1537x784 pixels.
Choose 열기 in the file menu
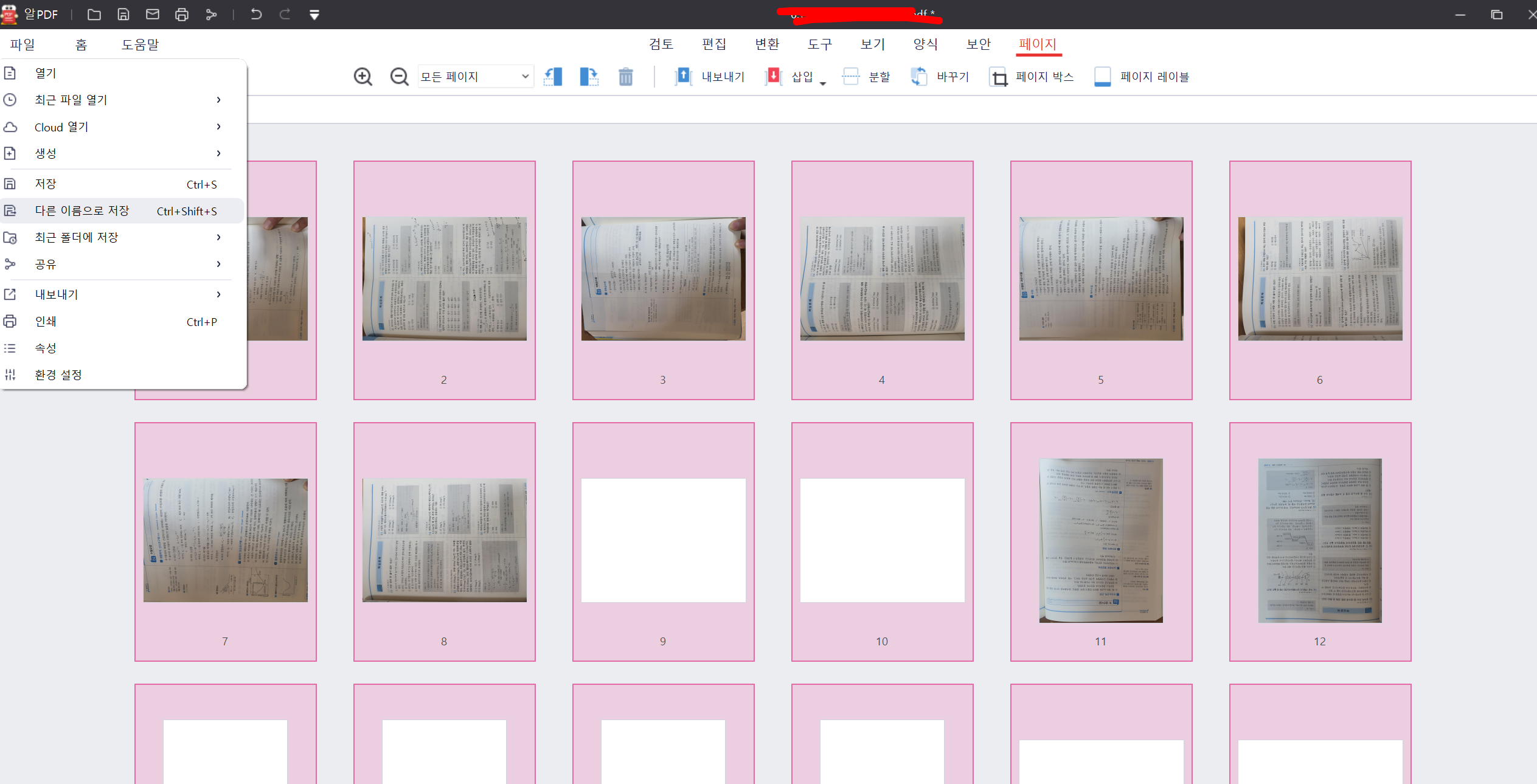(x=122, y=73)
